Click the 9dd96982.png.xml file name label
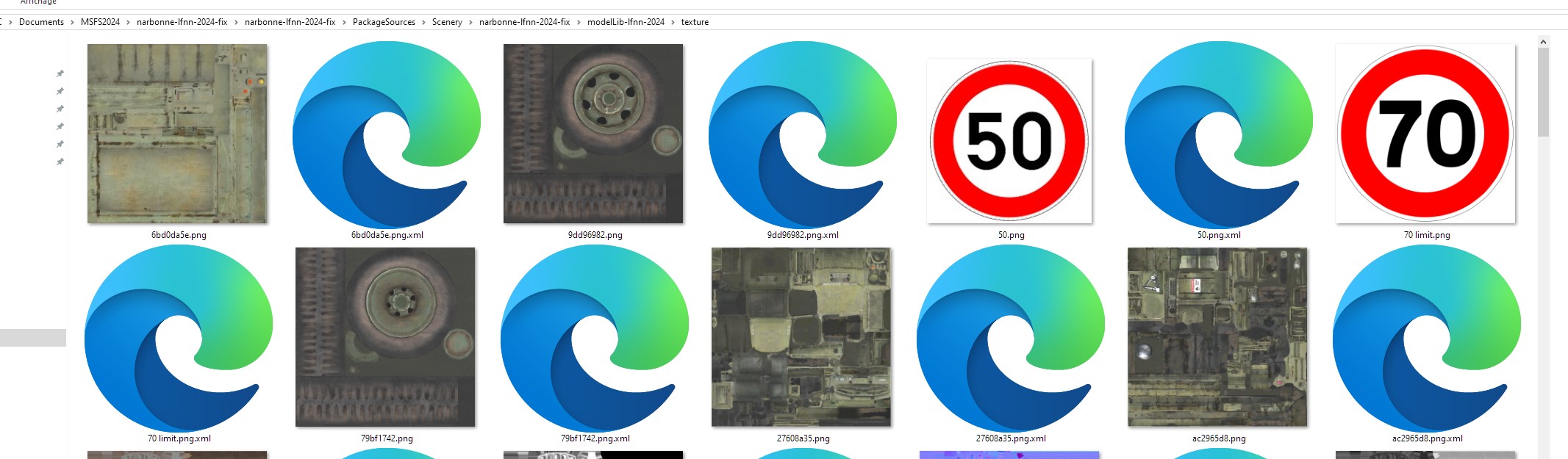The image size is (1568, 459). (x=803, y=235)
